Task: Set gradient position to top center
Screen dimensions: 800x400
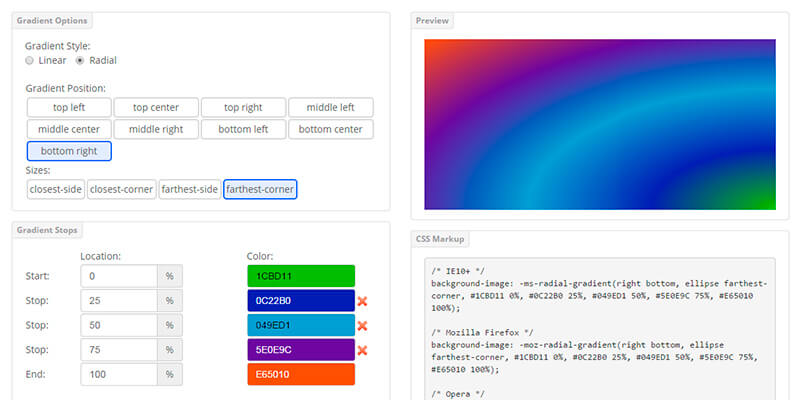Action: 155,107
